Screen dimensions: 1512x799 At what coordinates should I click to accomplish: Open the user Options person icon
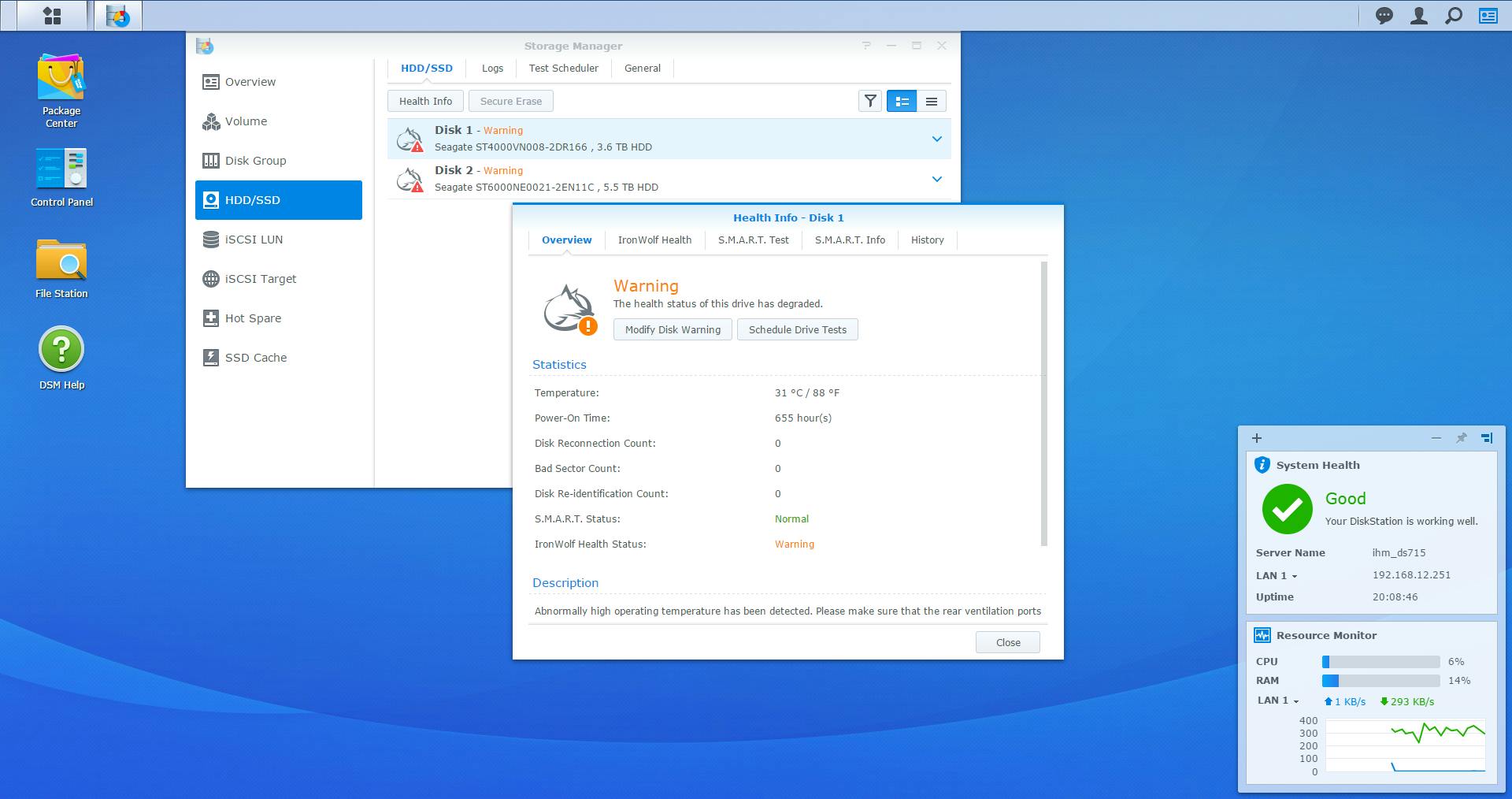point(1419,16)
